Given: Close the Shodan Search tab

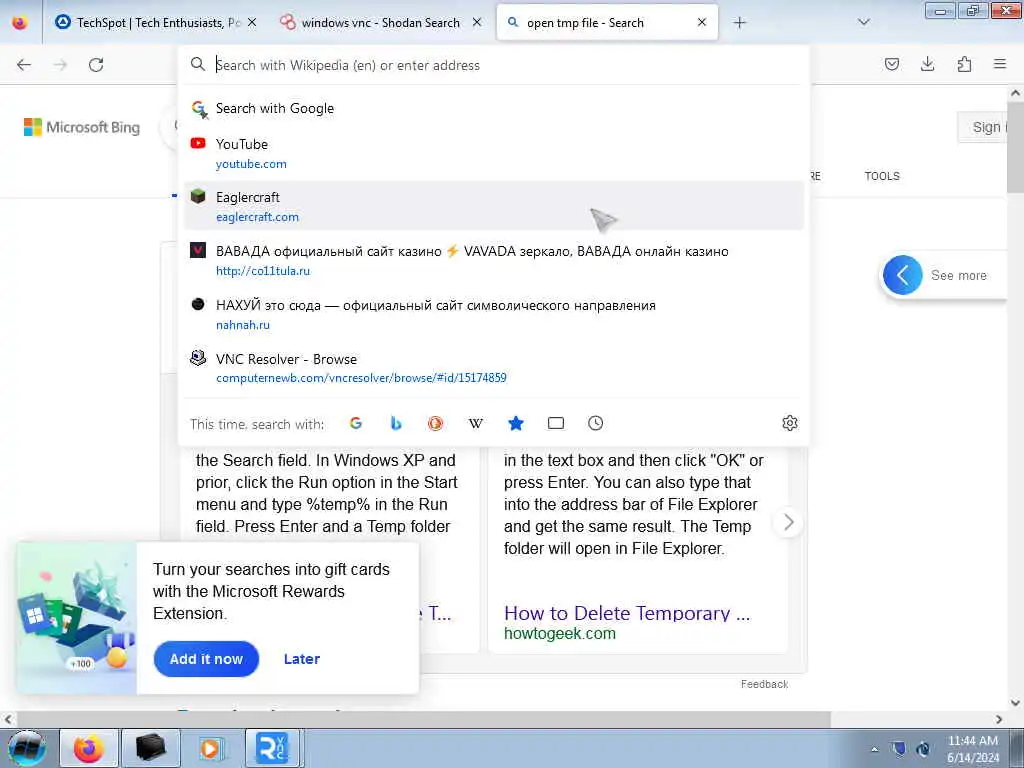Looking at the screenshot, I should click(x=477, y=22).
